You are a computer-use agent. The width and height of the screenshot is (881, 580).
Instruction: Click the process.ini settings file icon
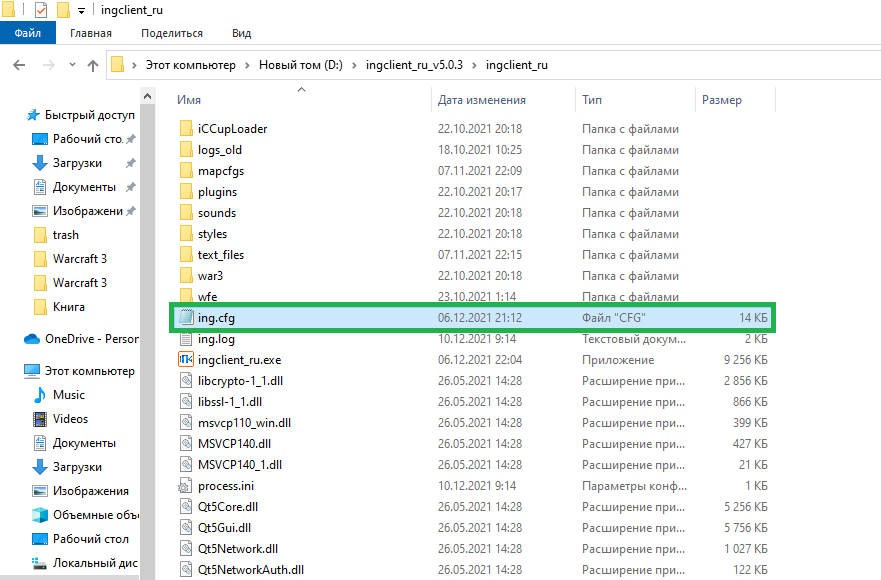pos(185,485)
